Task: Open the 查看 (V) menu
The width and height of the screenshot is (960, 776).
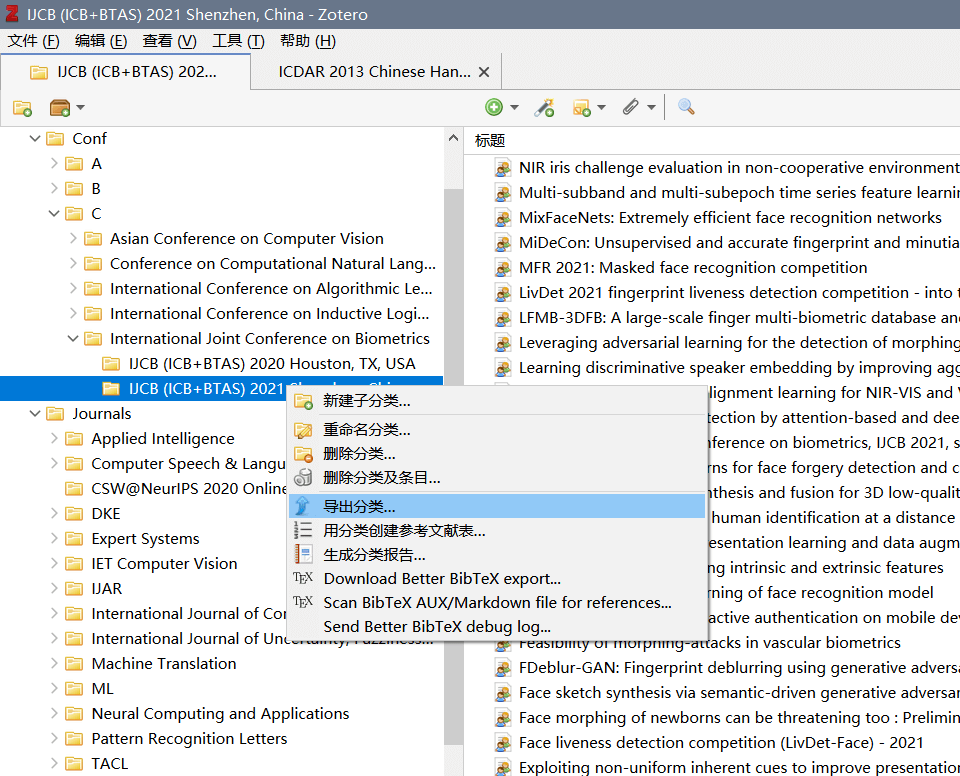Action: (170, 41)
